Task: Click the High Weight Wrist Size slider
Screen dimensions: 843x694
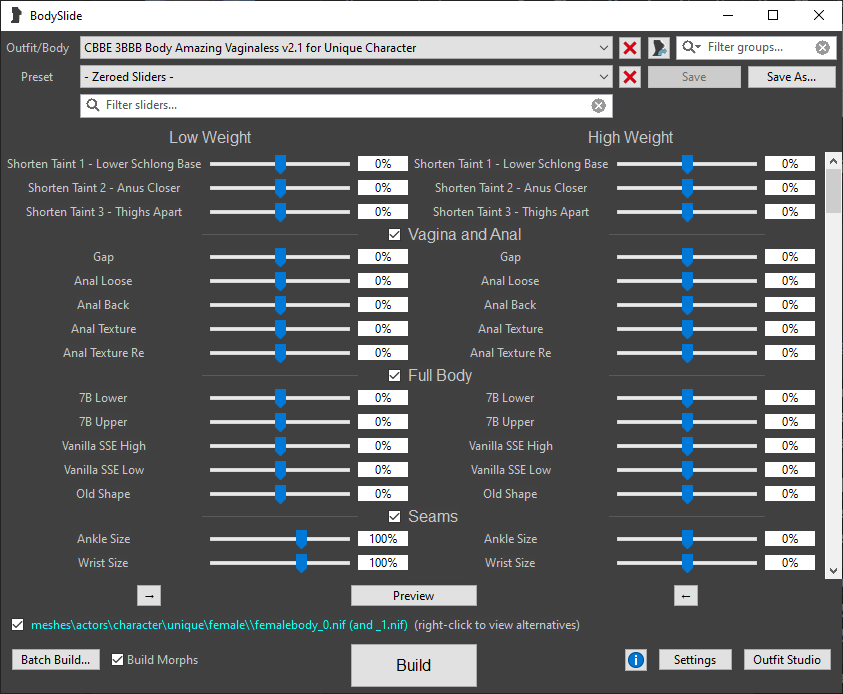Action: tap(687, 563)
